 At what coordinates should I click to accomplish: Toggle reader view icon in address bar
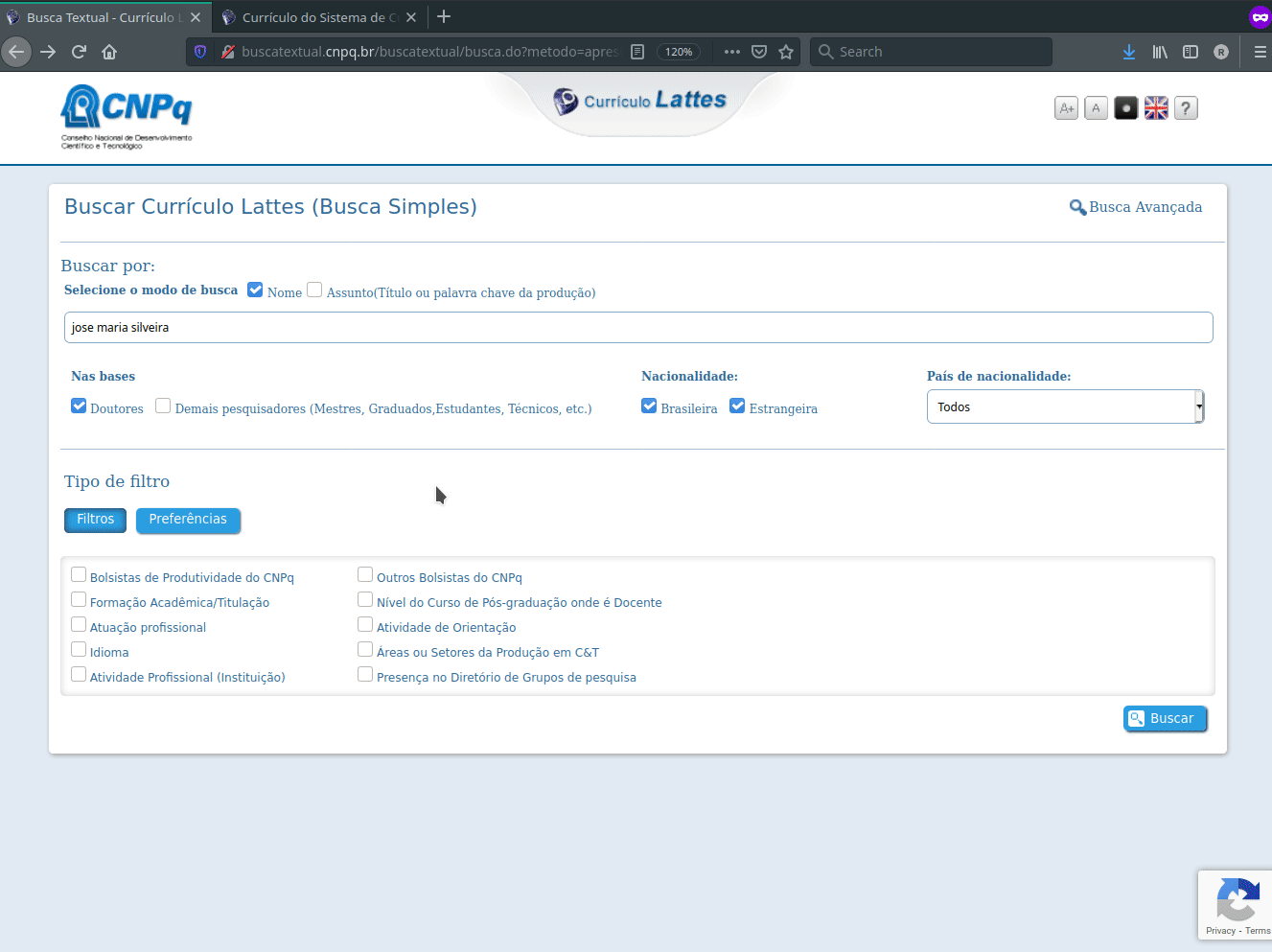(637, 52)
